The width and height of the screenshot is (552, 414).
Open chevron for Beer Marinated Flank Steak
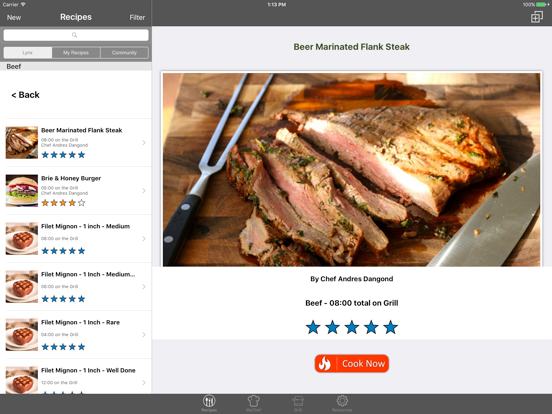(144, 143)
